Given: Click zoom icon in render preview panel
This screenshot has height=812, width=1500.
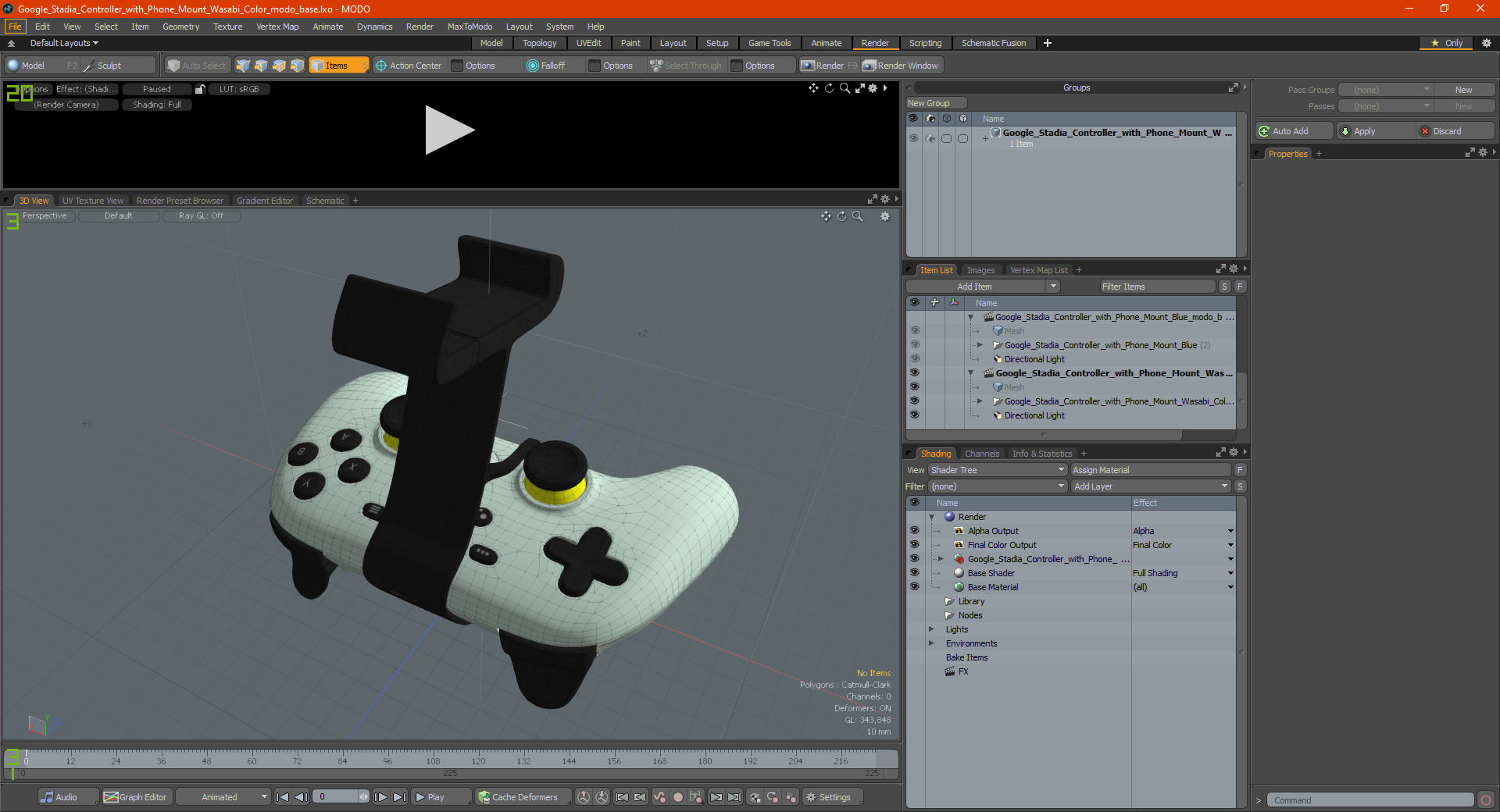Looking at the screenshot, I should (845, 88).
